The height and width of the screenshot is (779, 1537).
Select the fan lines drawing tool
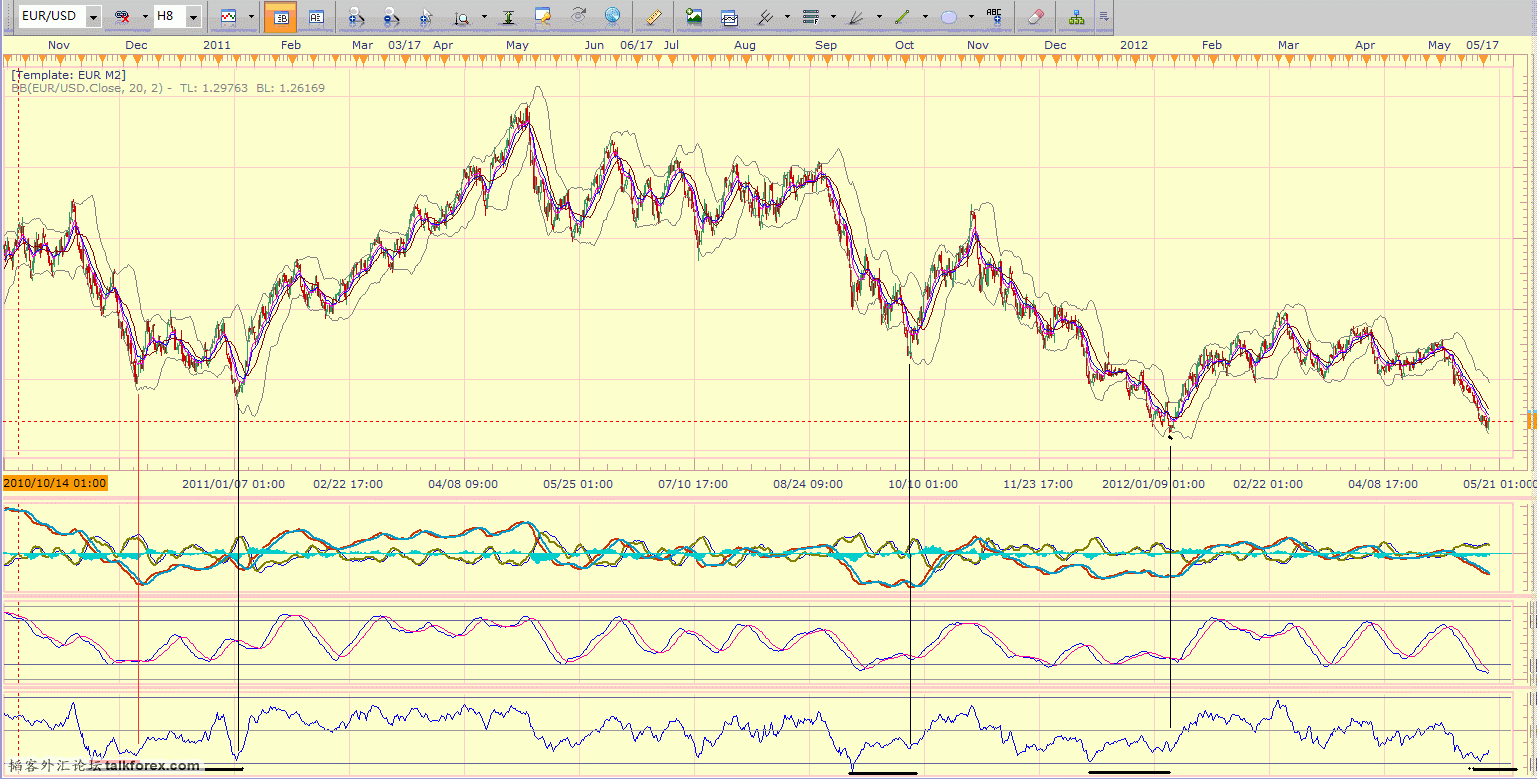[x=857, y=17]
